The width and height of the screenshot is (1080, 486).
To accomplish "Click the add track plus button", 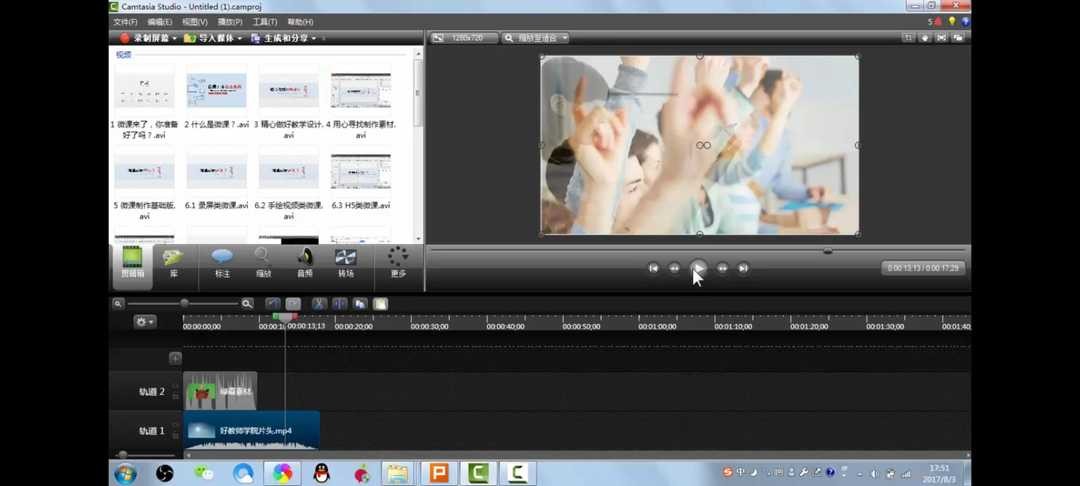I will 175,357.
